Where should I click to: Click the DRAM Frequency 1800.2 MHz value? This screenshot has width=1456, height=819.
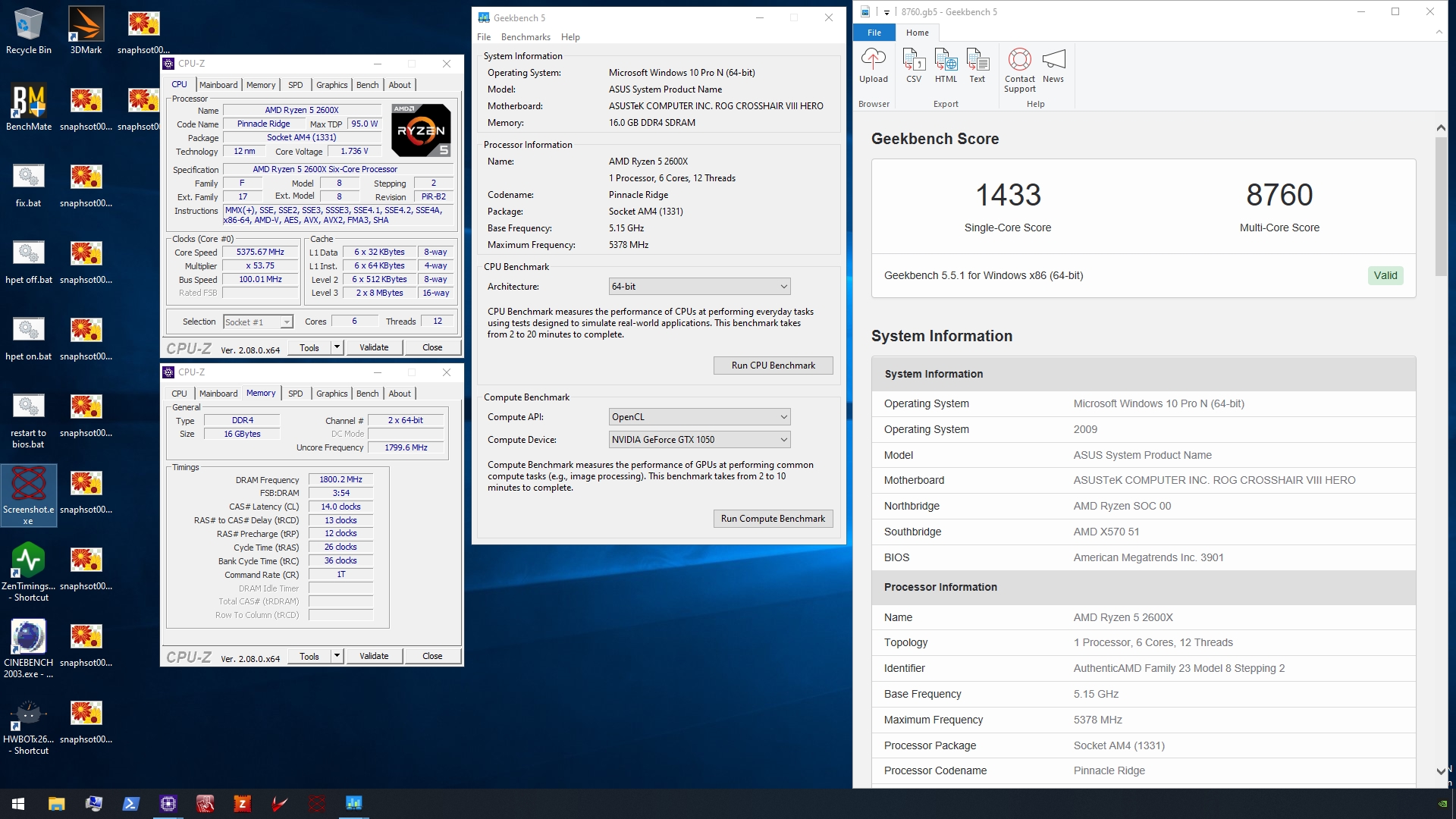[340, 480]
